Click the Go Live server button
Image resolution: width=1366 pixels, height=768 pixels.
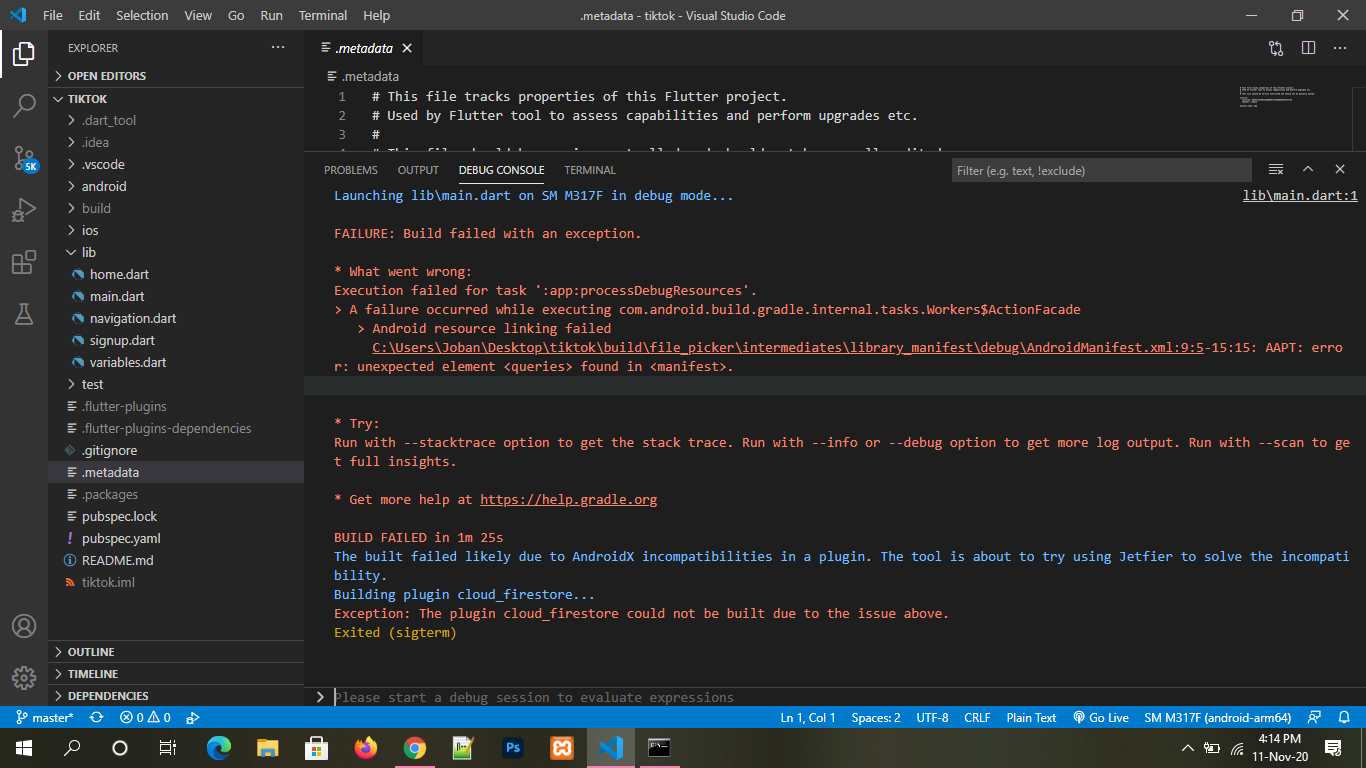click(x=1101, y=717)
